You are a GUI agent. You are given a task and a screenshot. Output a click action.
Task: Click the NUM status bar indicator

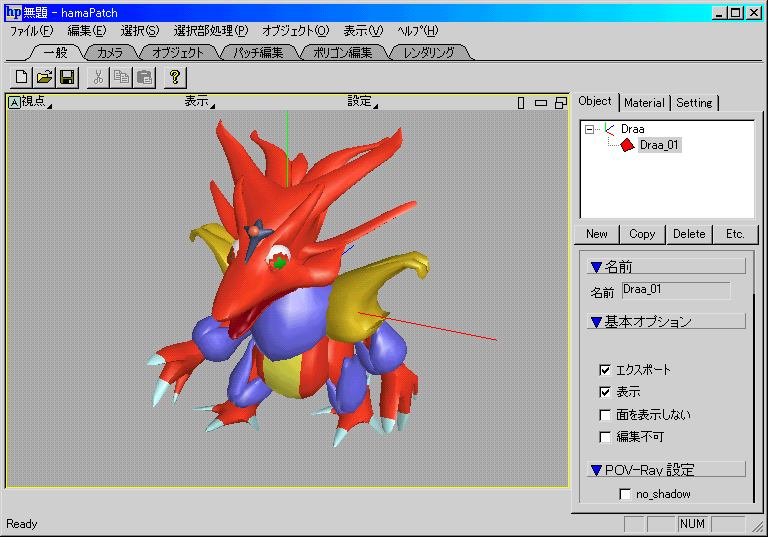coord(692,524)
